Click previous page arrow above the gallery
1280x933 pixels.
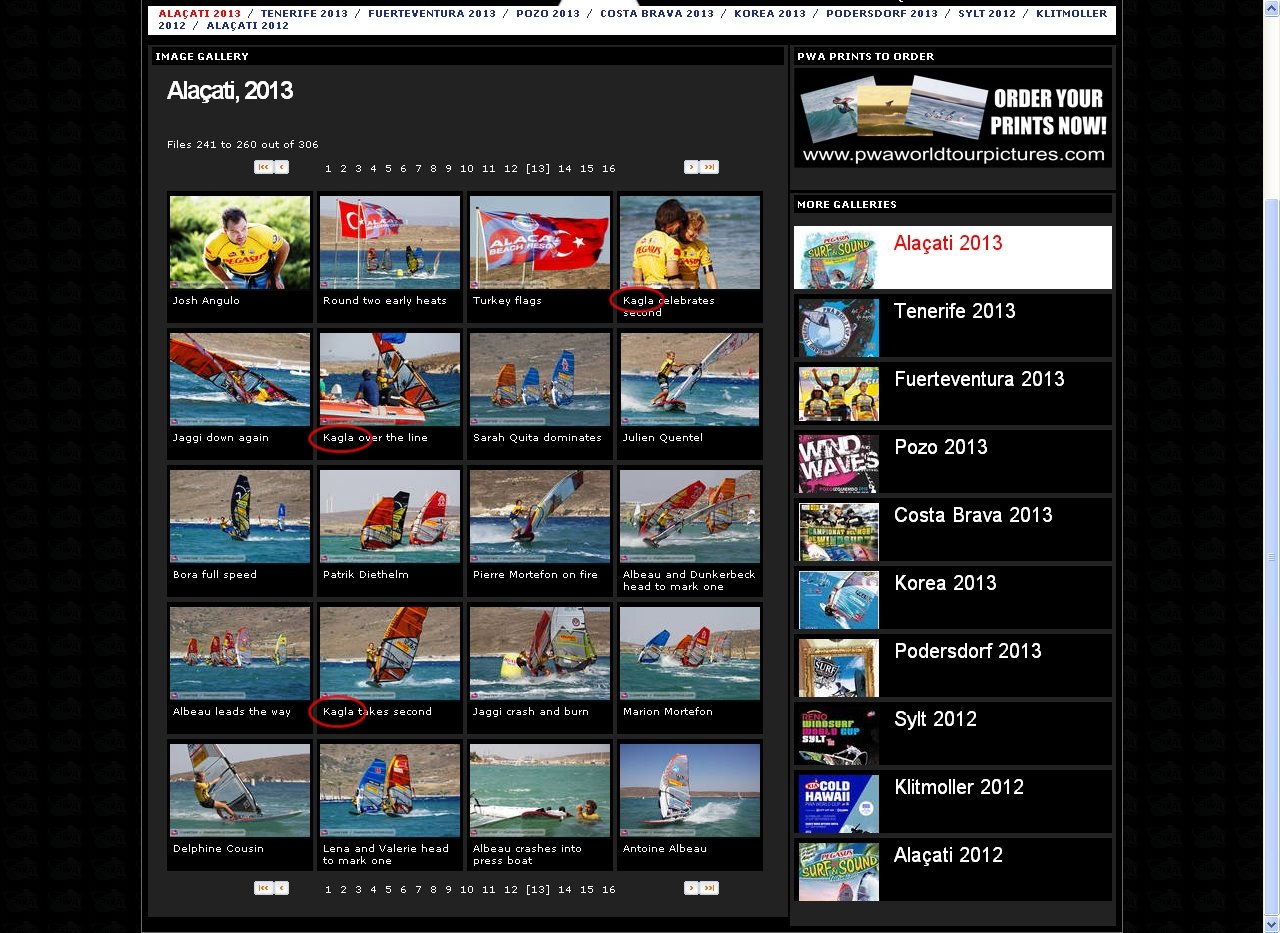(x=282, y=167)
